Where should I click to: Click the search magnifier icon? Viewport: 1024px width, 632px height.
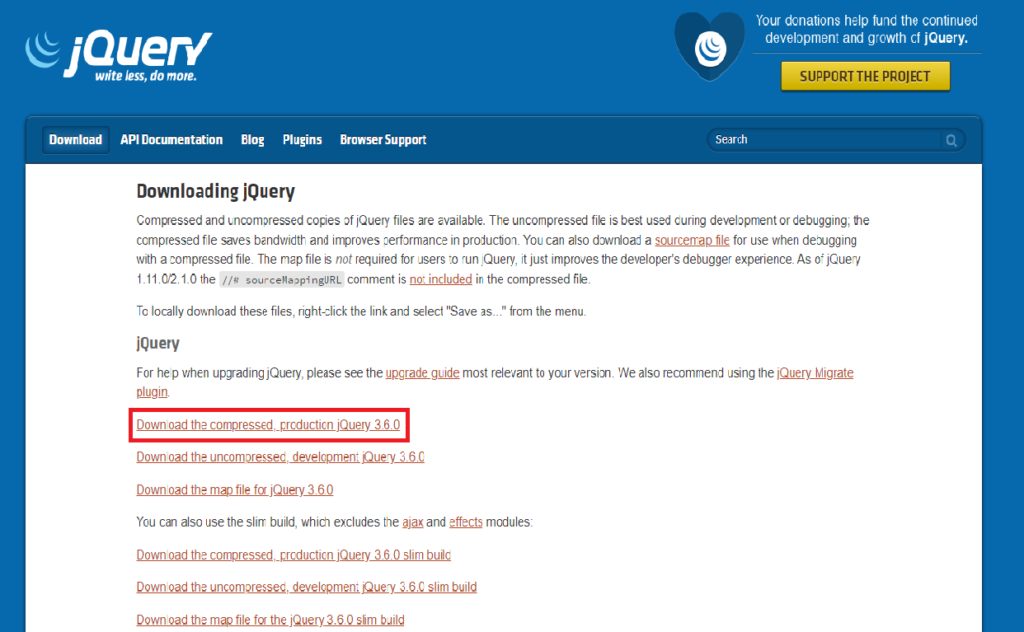952,141
